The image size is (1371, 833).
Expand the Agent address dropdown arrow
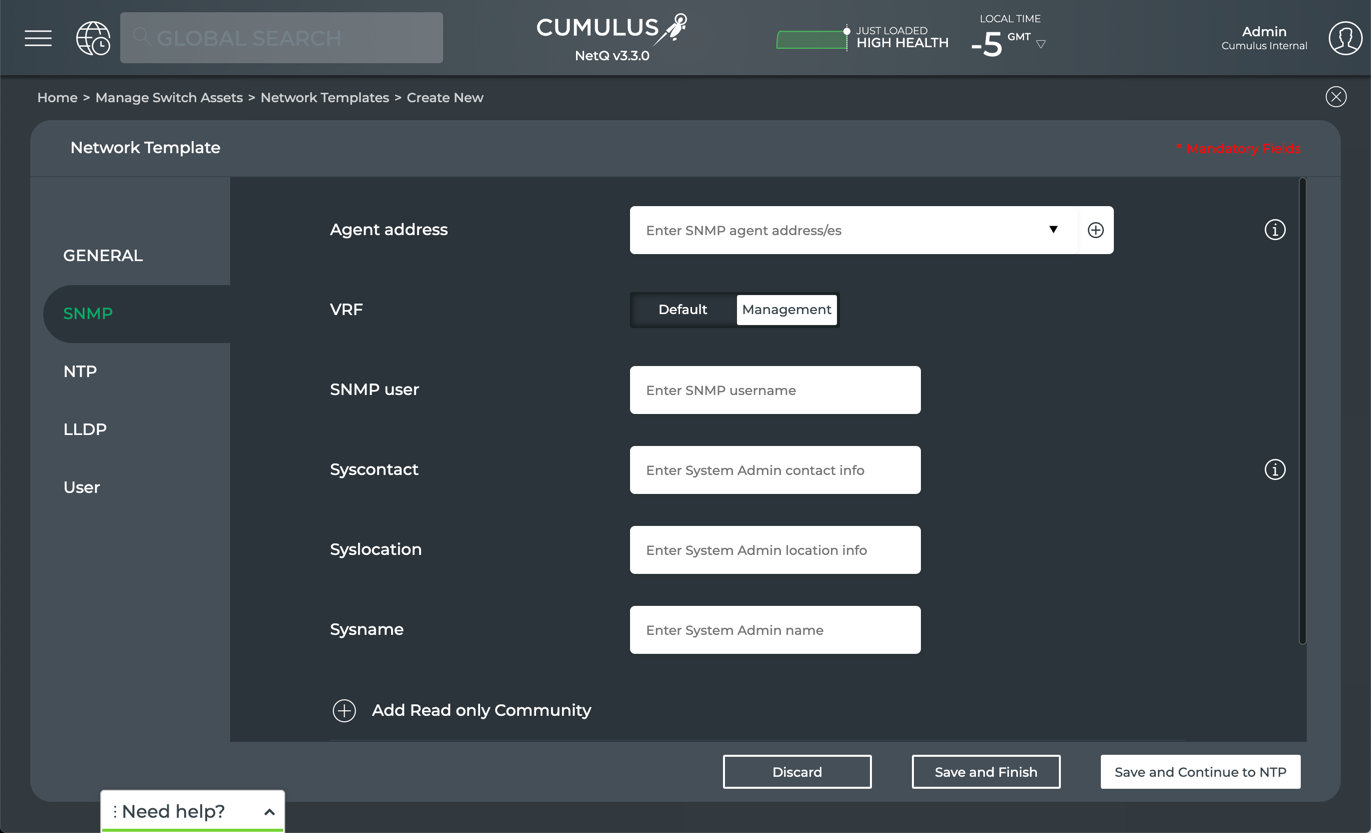click(x=1053, y=230)
